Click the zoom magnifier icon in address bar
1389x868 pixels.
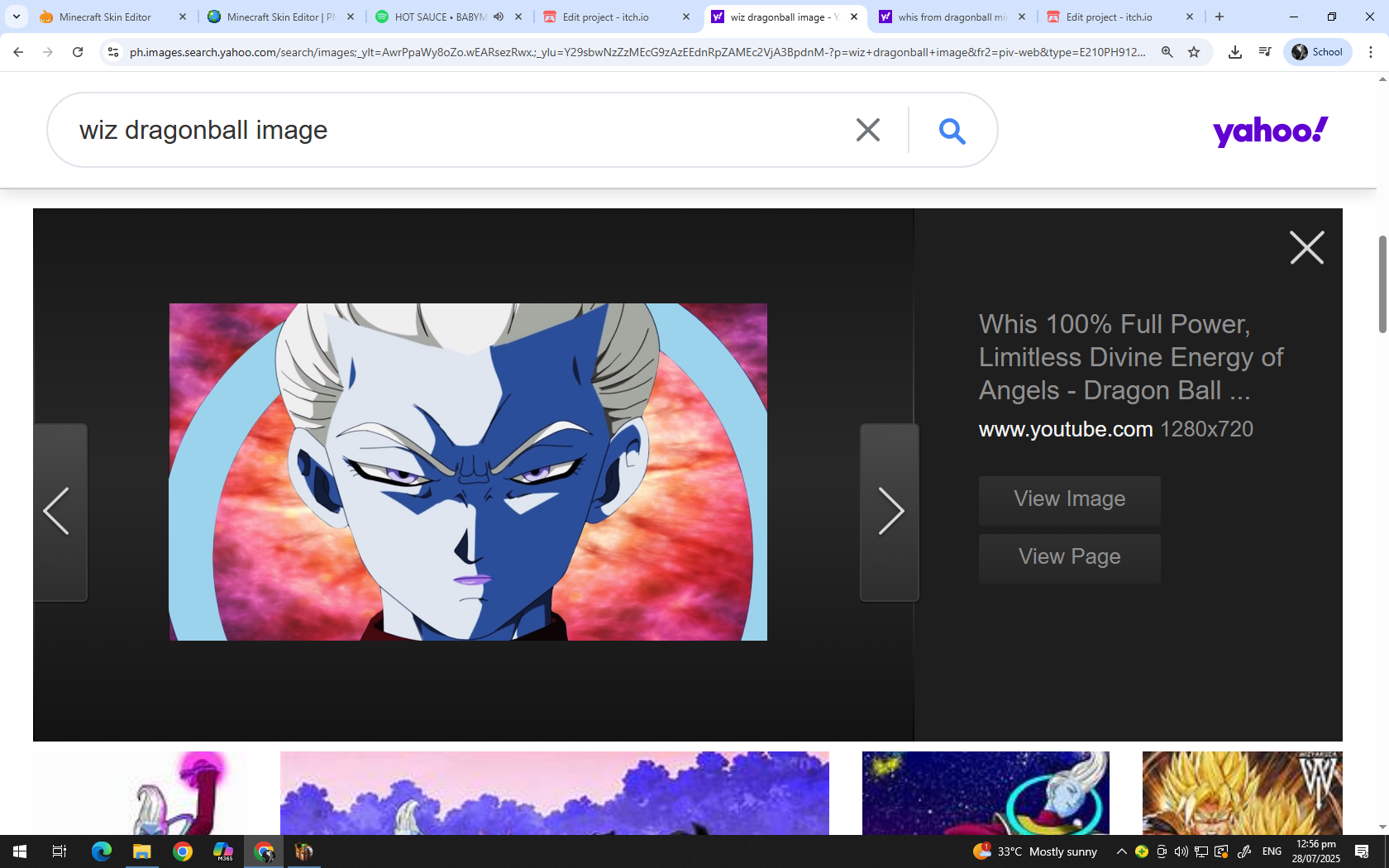(1167, 52)
